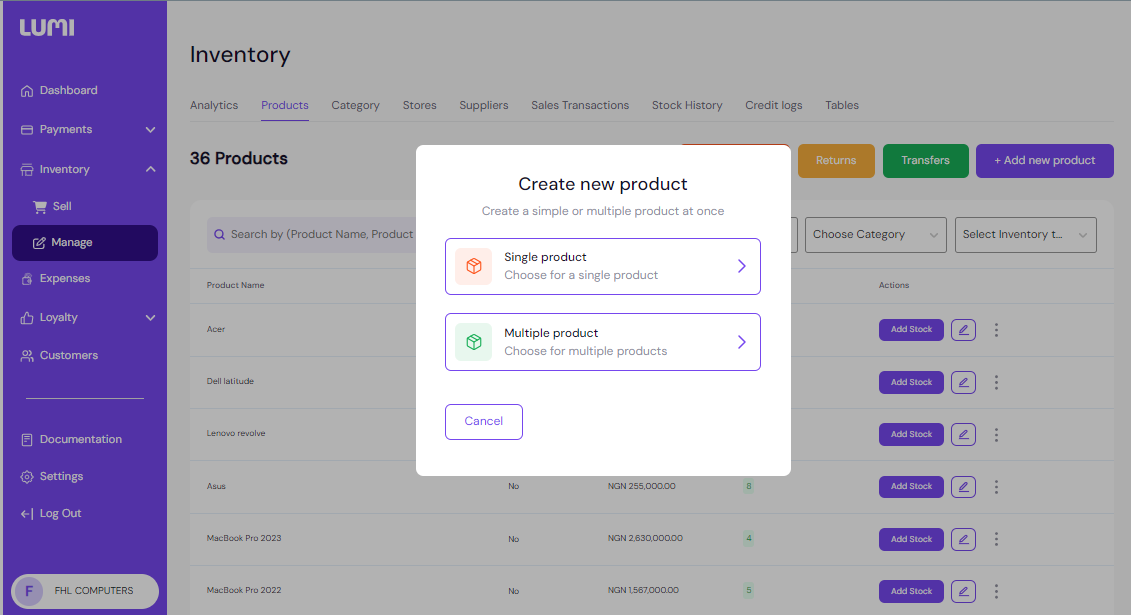Collapse the Inventory menu chevron
The height and width of the screenshot is (615, 1131).
(x=150, y=170)
